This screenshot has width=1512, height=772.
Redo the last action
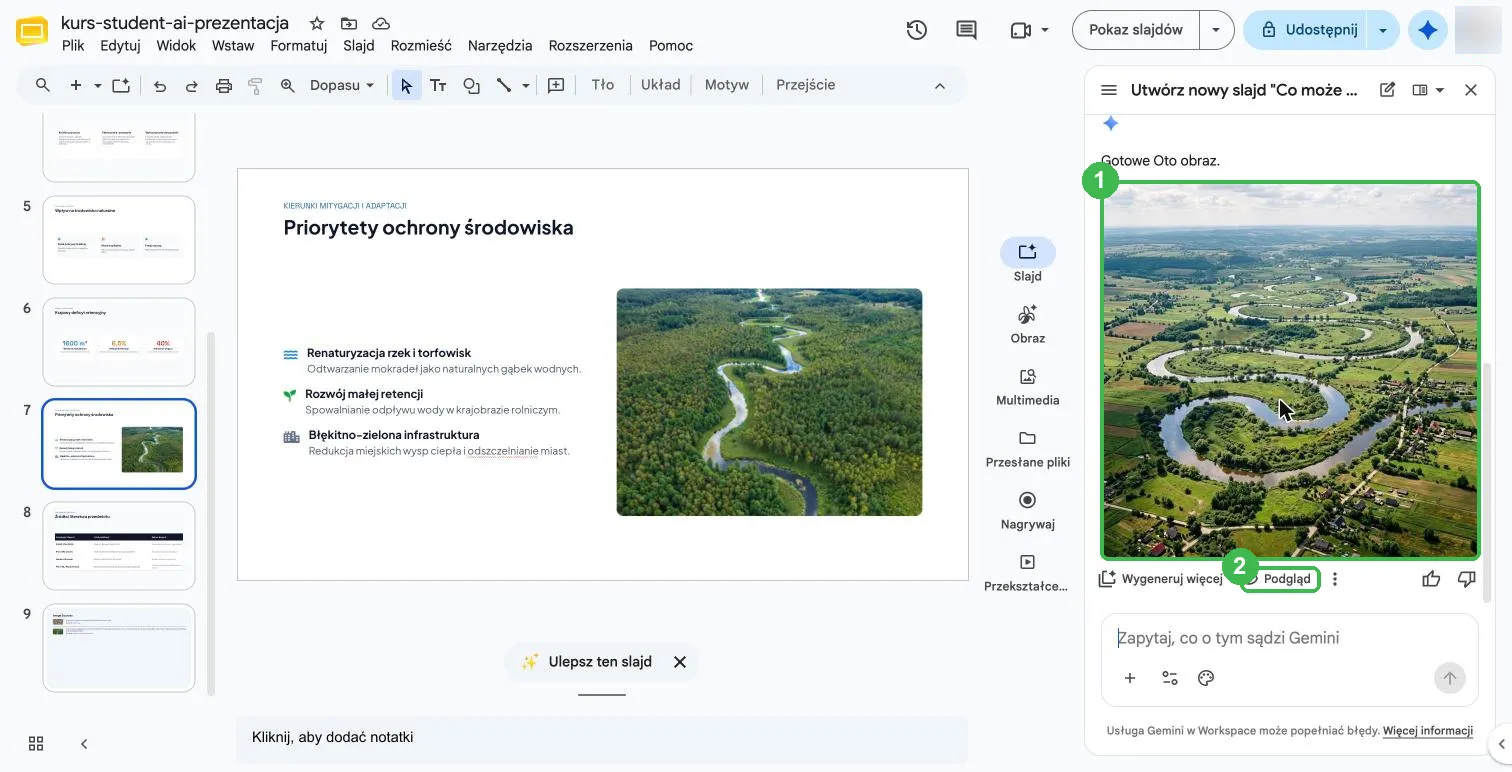[x=192, y=86]
